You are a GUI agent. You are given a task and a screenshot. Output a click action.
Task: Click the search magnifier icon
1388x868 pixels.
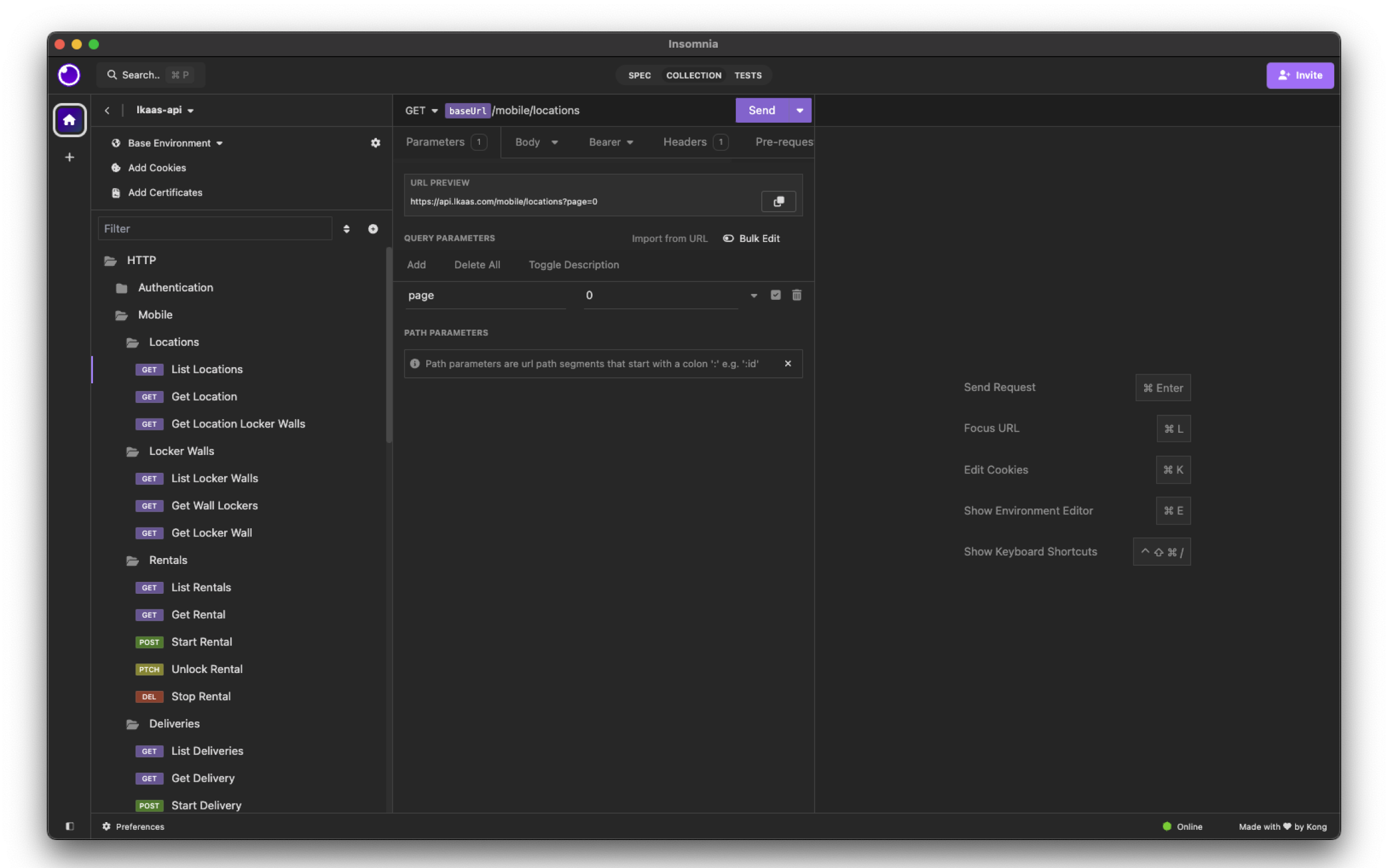pos(111,75)
